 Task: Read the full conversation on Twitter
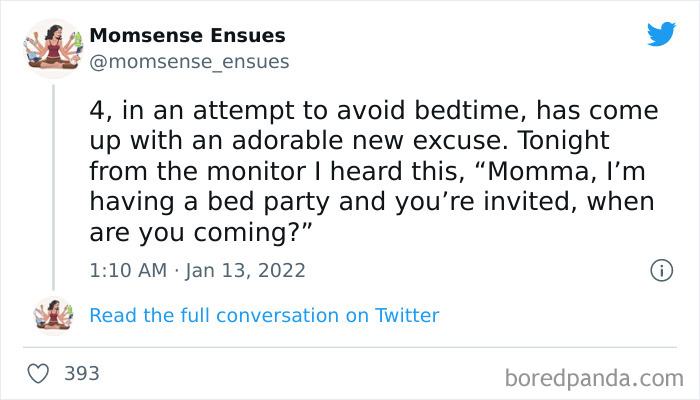[x=264, y=316]
